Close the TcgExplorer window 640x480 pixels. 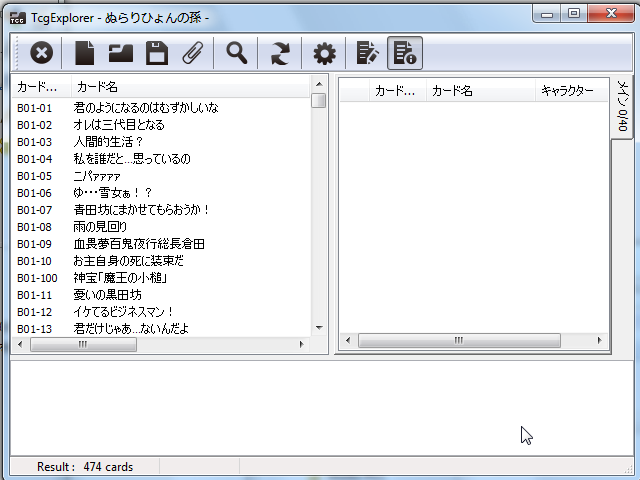611,14
